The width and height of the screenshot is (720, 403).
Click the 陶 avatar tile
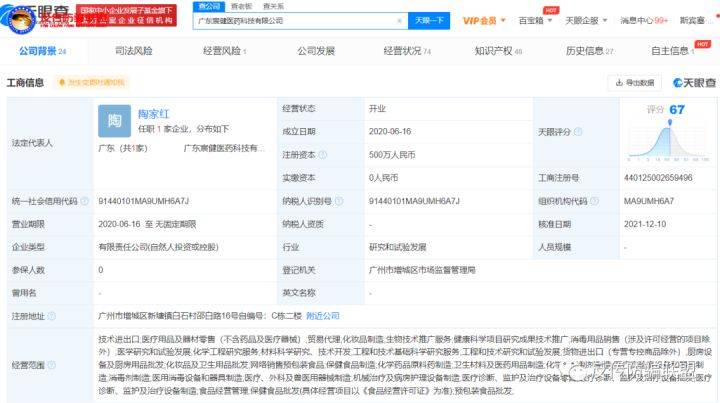(x=114, y=121)
